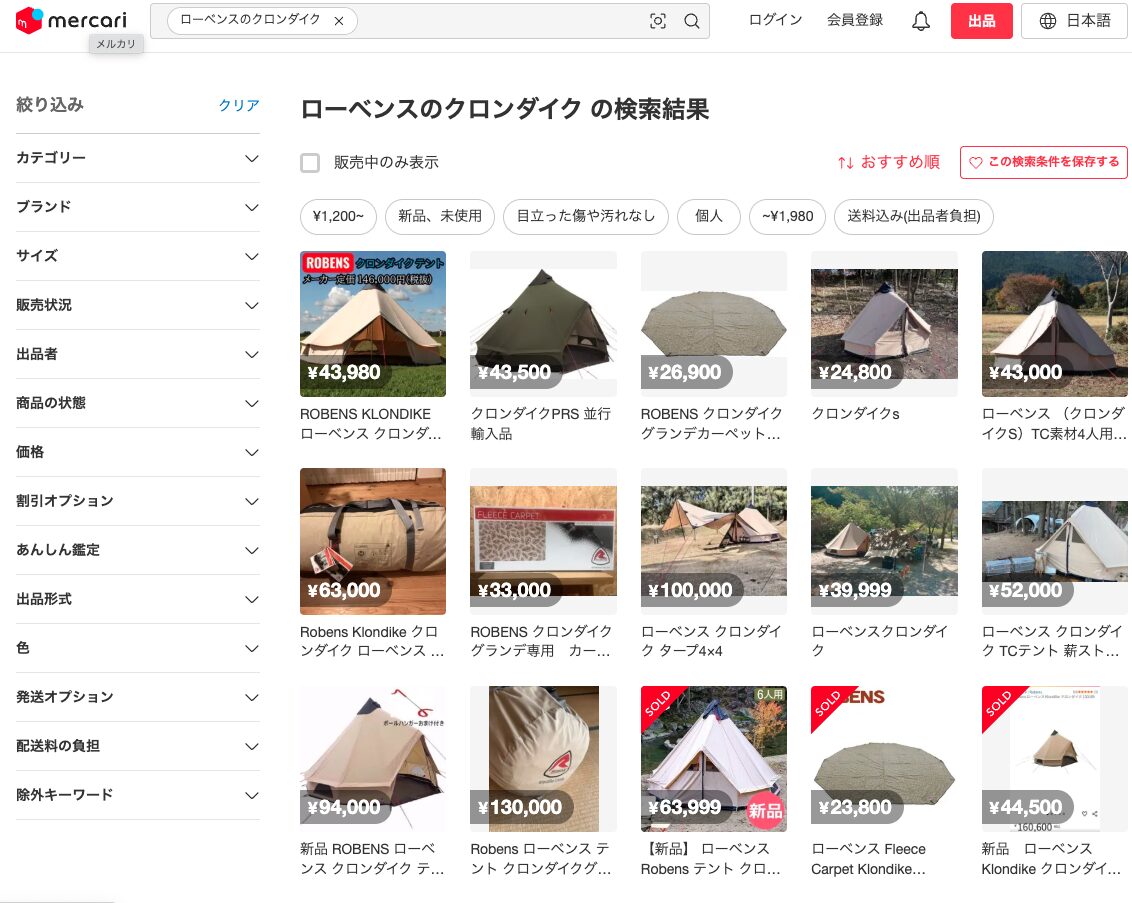This screenshot has width=1132, height=903.
Task: Expand the カテゴリー filter section
Action: click(x=138, y=158)
